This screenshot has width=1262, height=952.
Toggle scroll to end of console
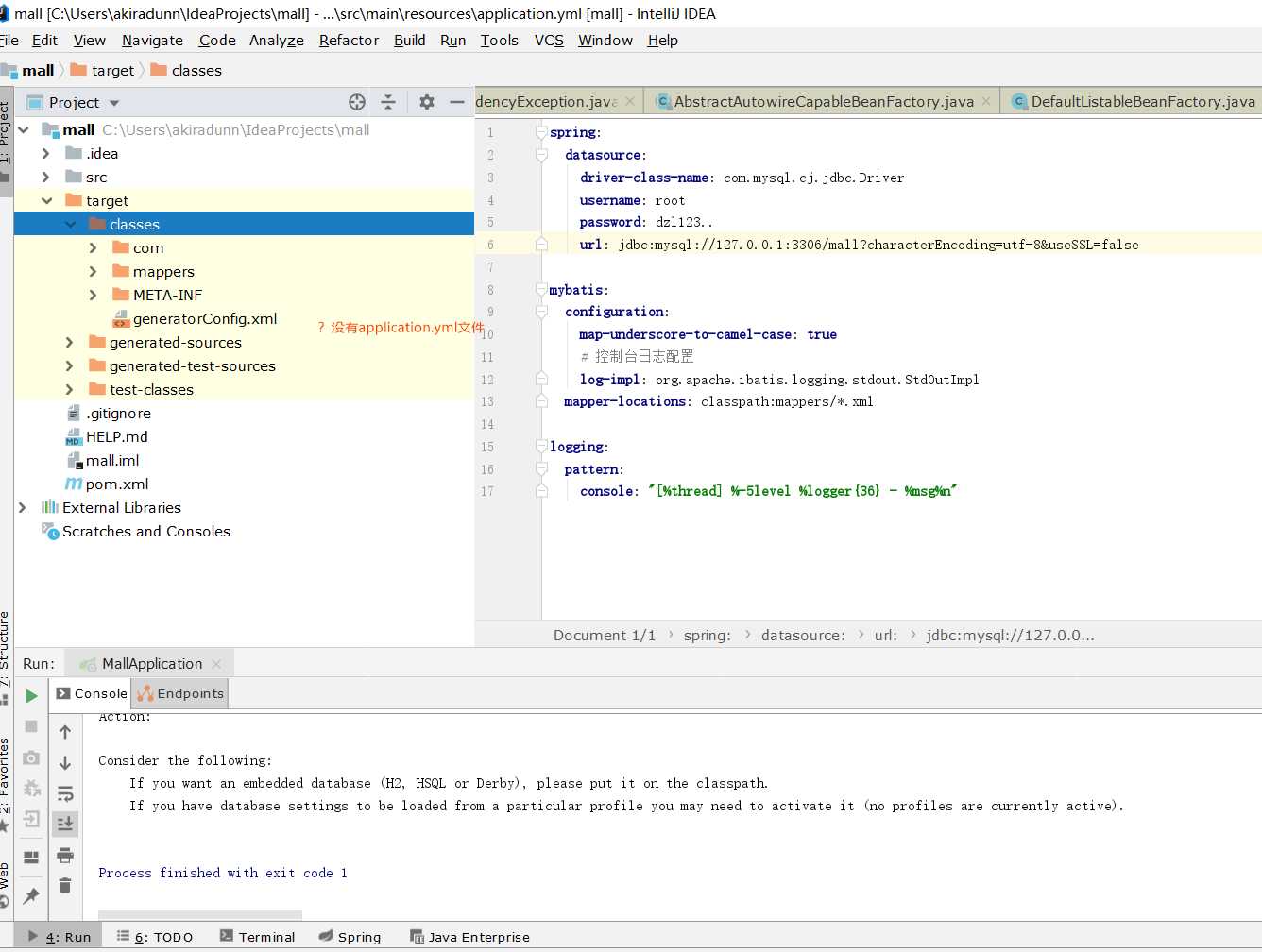pos(65,824)
